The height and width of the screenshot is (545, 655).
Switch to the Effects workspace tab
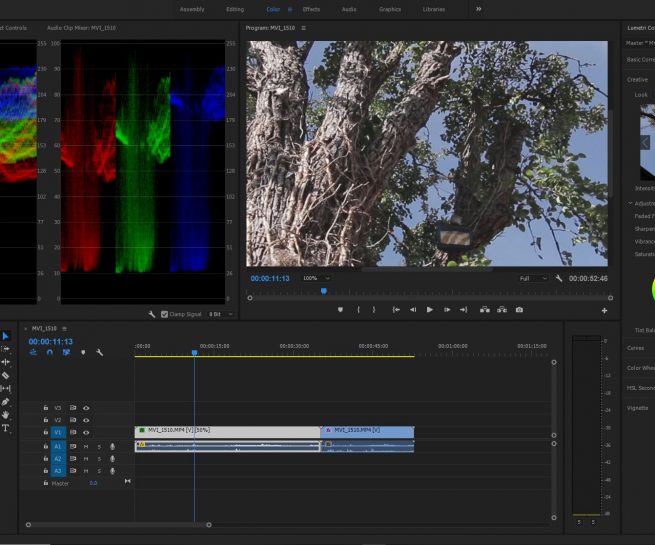(311, 9)
